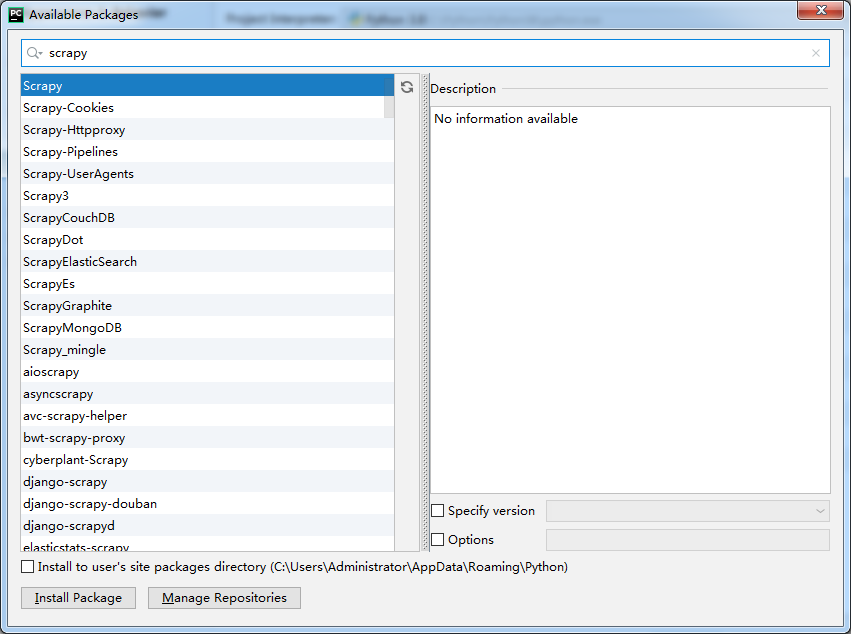851x634 pixels.
Task: Select the Scrapy-Pipelines package
Action: pos(207,151)
